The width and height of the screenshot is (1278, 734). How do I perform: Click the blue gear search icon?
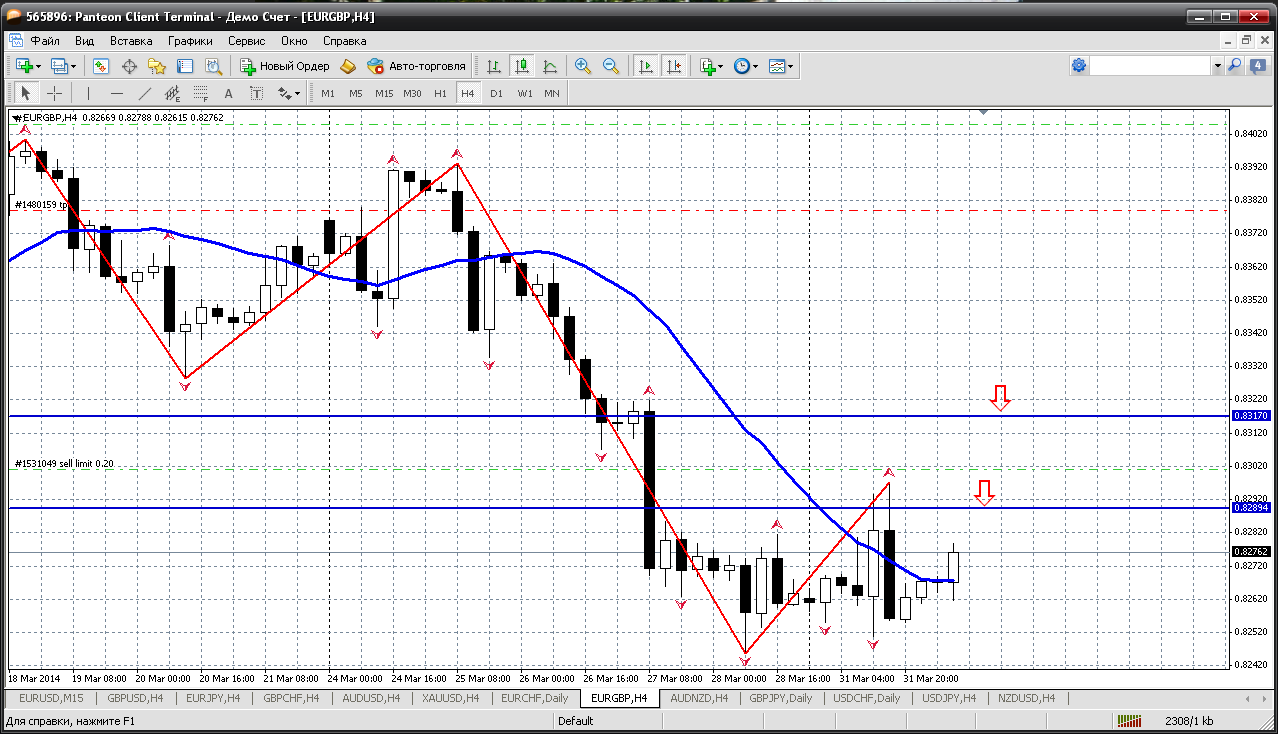pyautogui.click(x=1079, y=66)
